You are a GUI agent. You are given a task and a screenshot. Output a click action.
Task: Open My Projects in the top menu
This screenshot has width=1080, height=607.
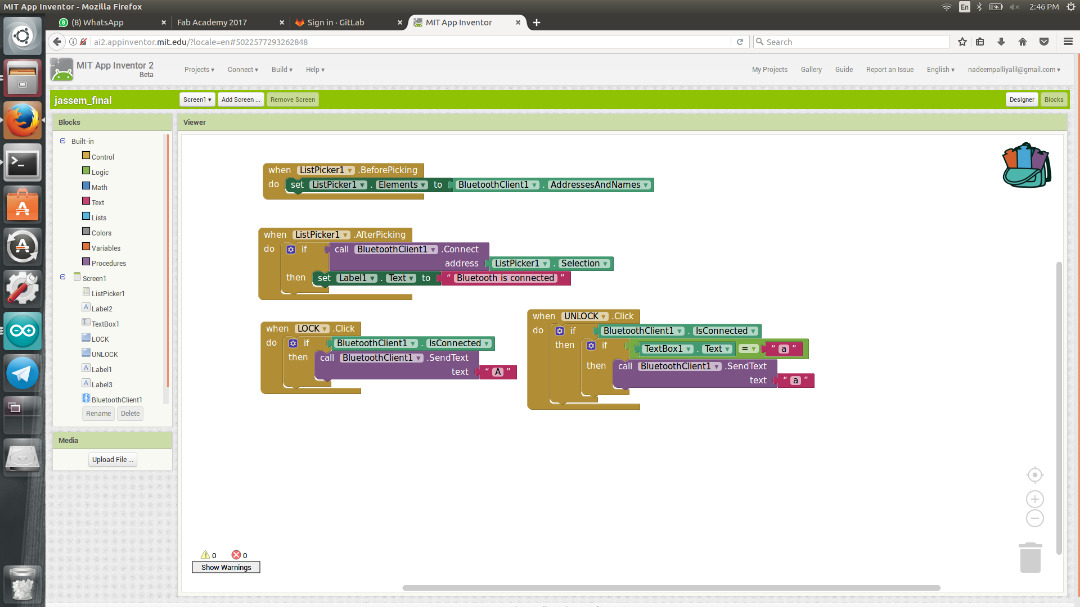[769, 70]
